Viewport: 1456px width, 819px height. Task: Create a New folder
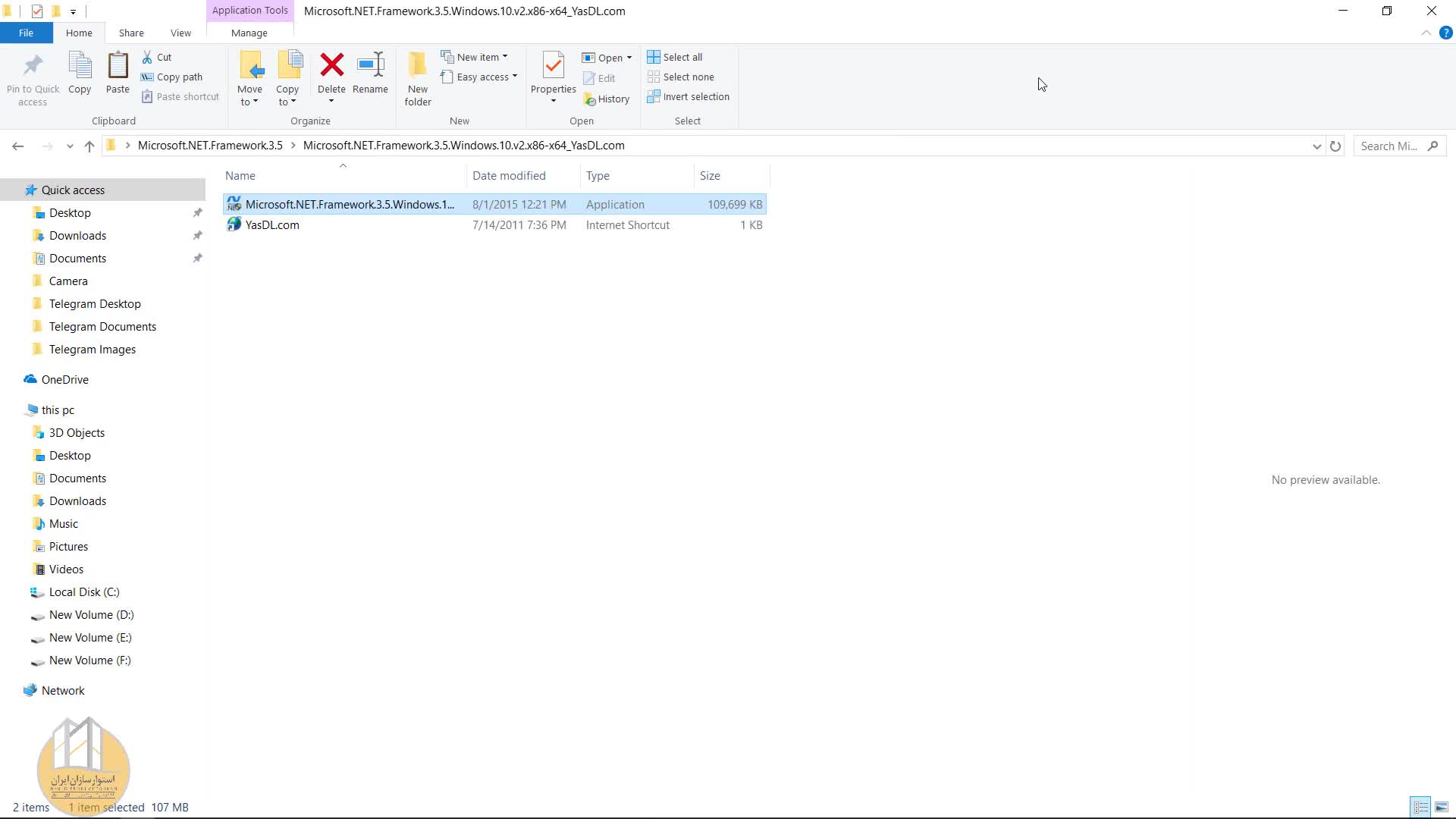(x=417, y=76)
